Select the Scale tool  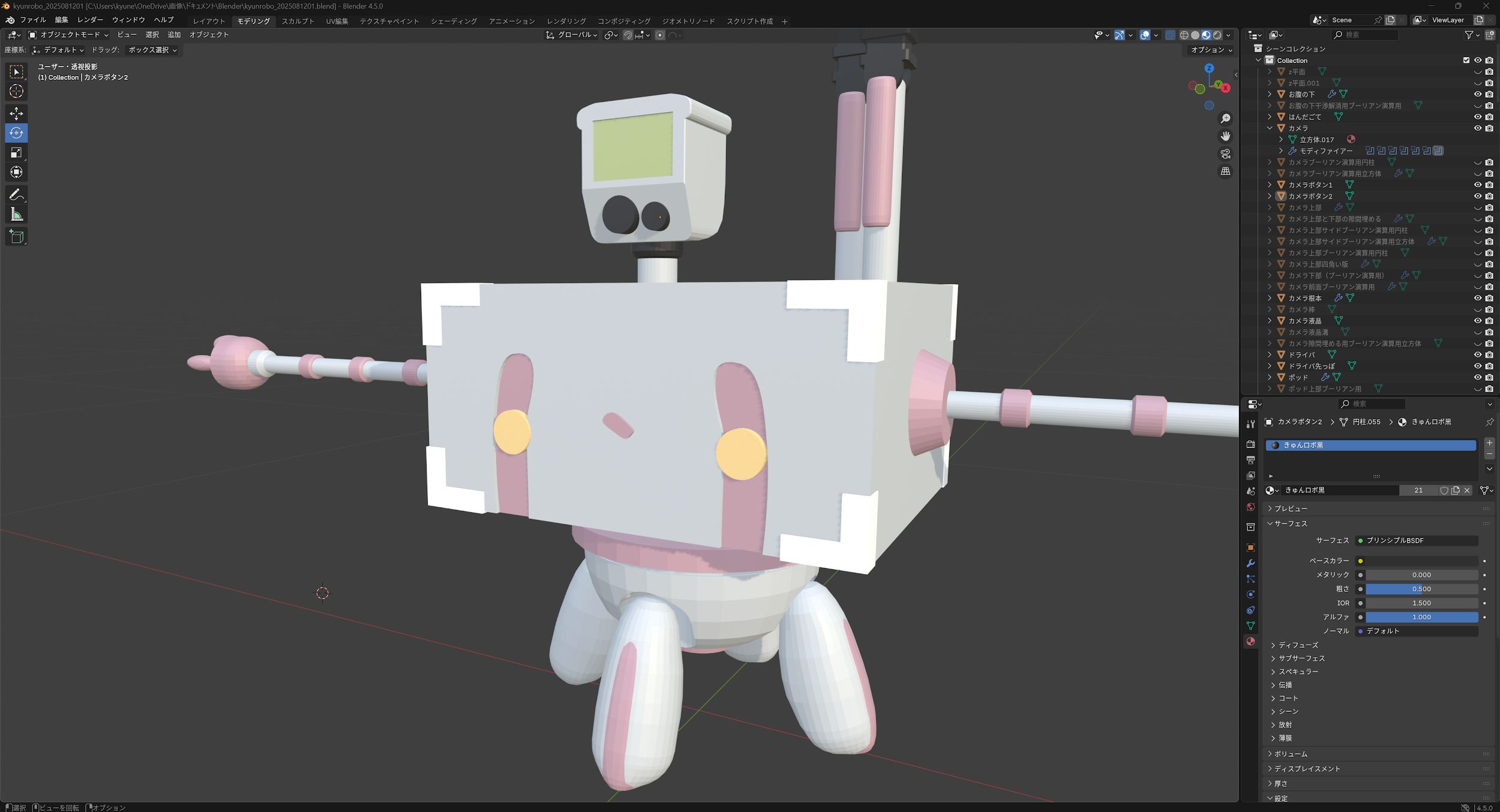click(x=16, y=152)
